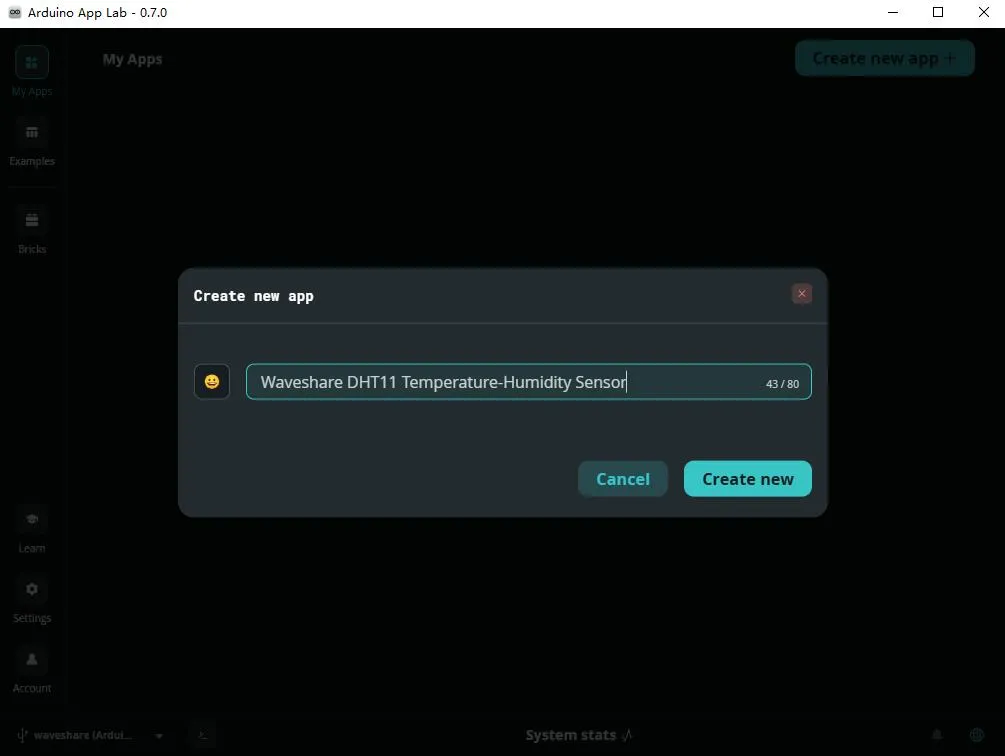The image size is (1005, 756).
Task: Open the Account section
Action: (32, 670)
